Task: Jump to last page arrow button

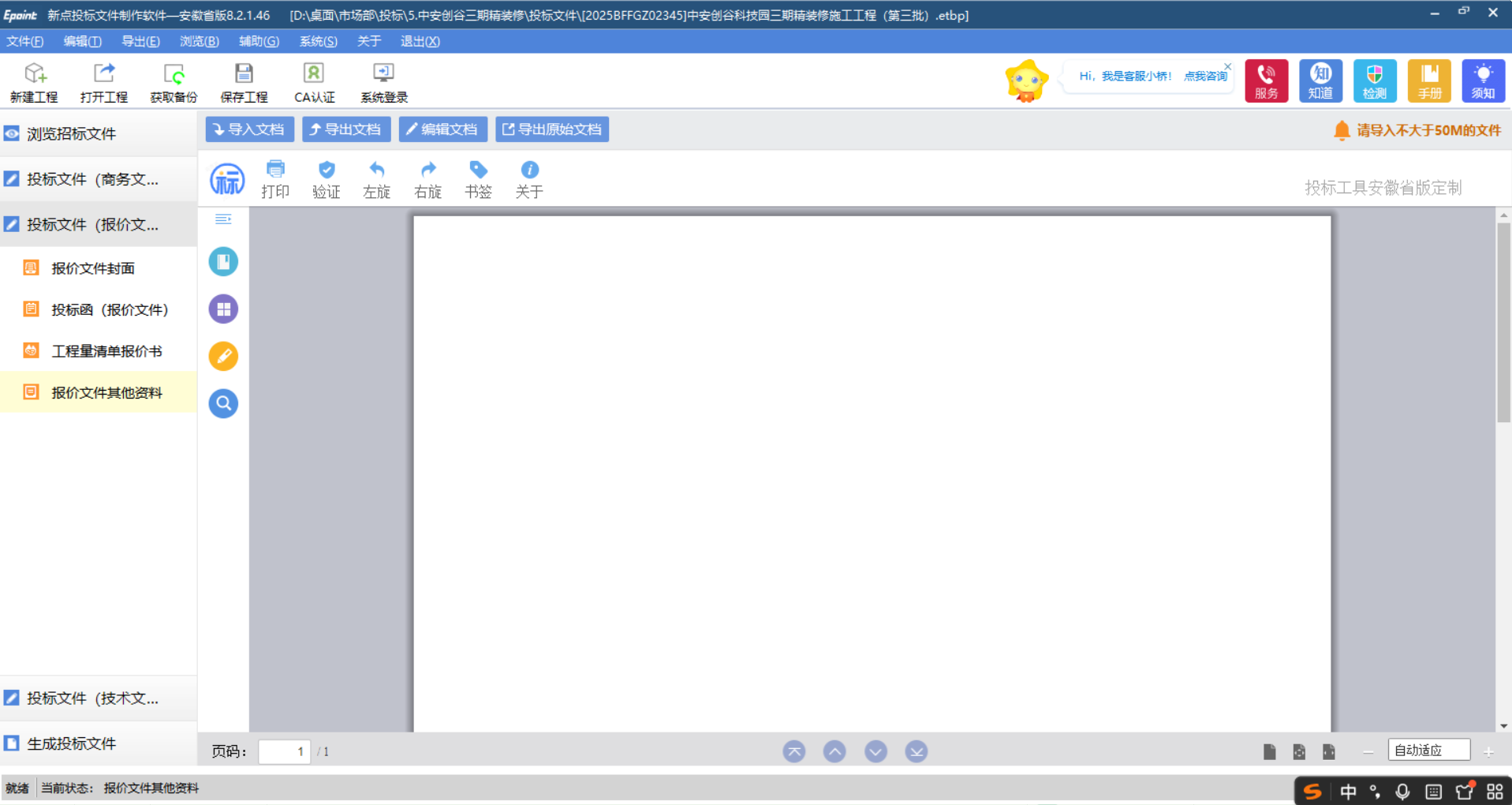Action: coord(916,751)
